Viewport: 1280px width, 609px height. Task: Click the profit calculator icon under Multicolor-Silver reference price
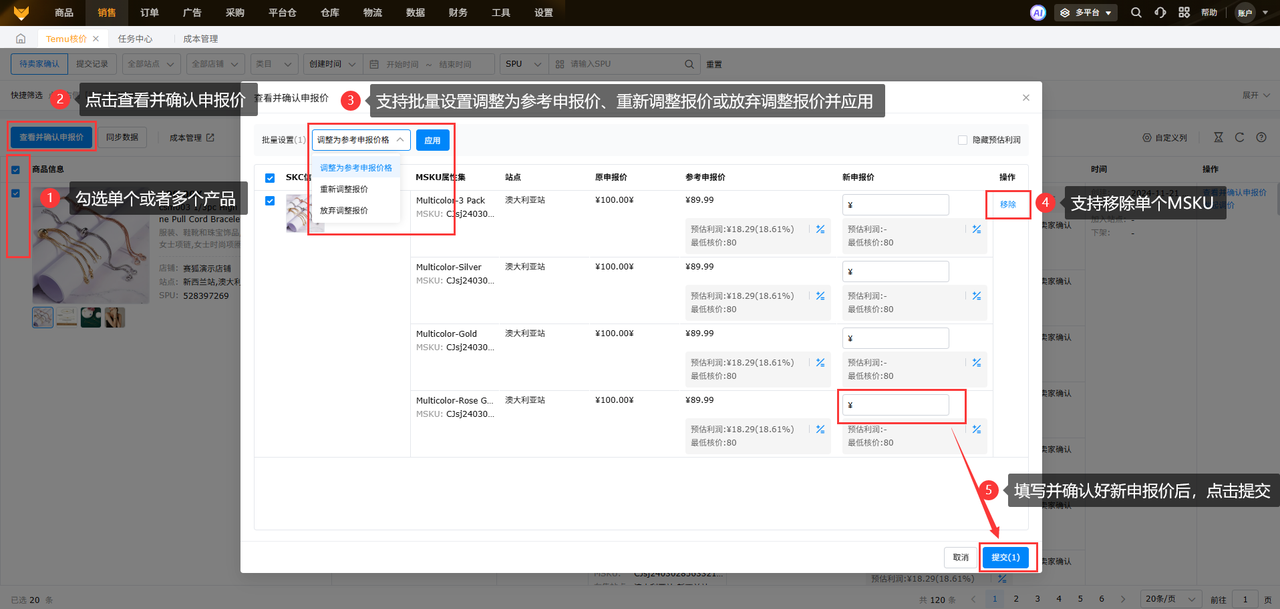(x=820, y=296)
